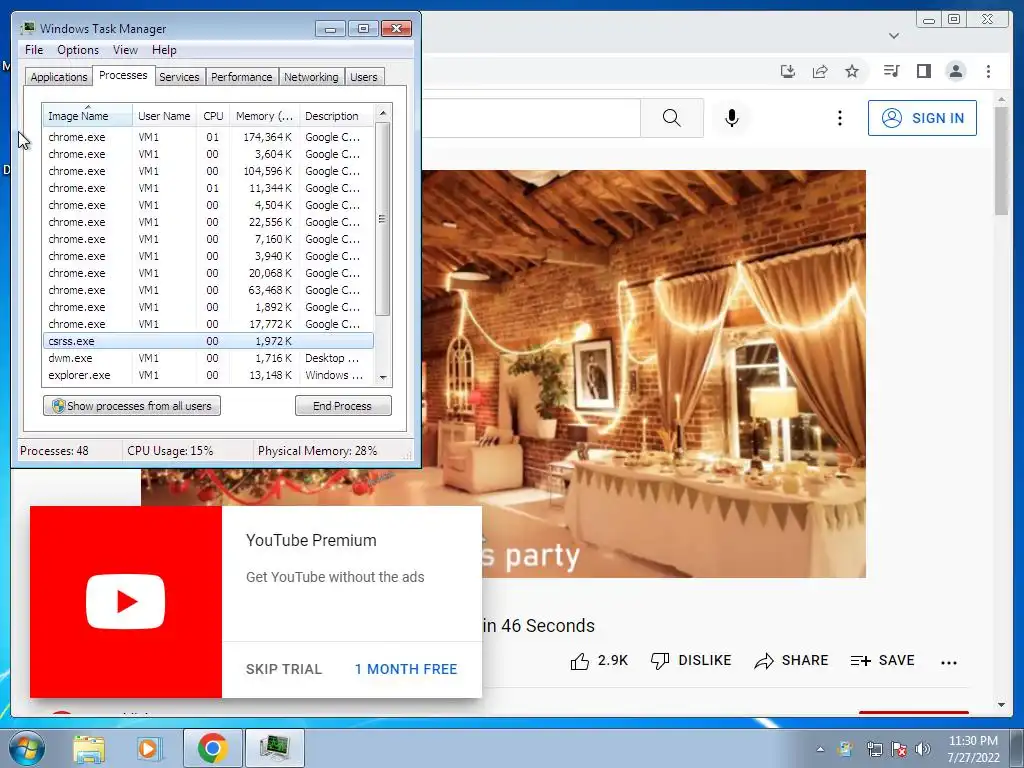Click the YouTube search magnifier button
This screenshot has width=1024, height=768.
(671, 118)
